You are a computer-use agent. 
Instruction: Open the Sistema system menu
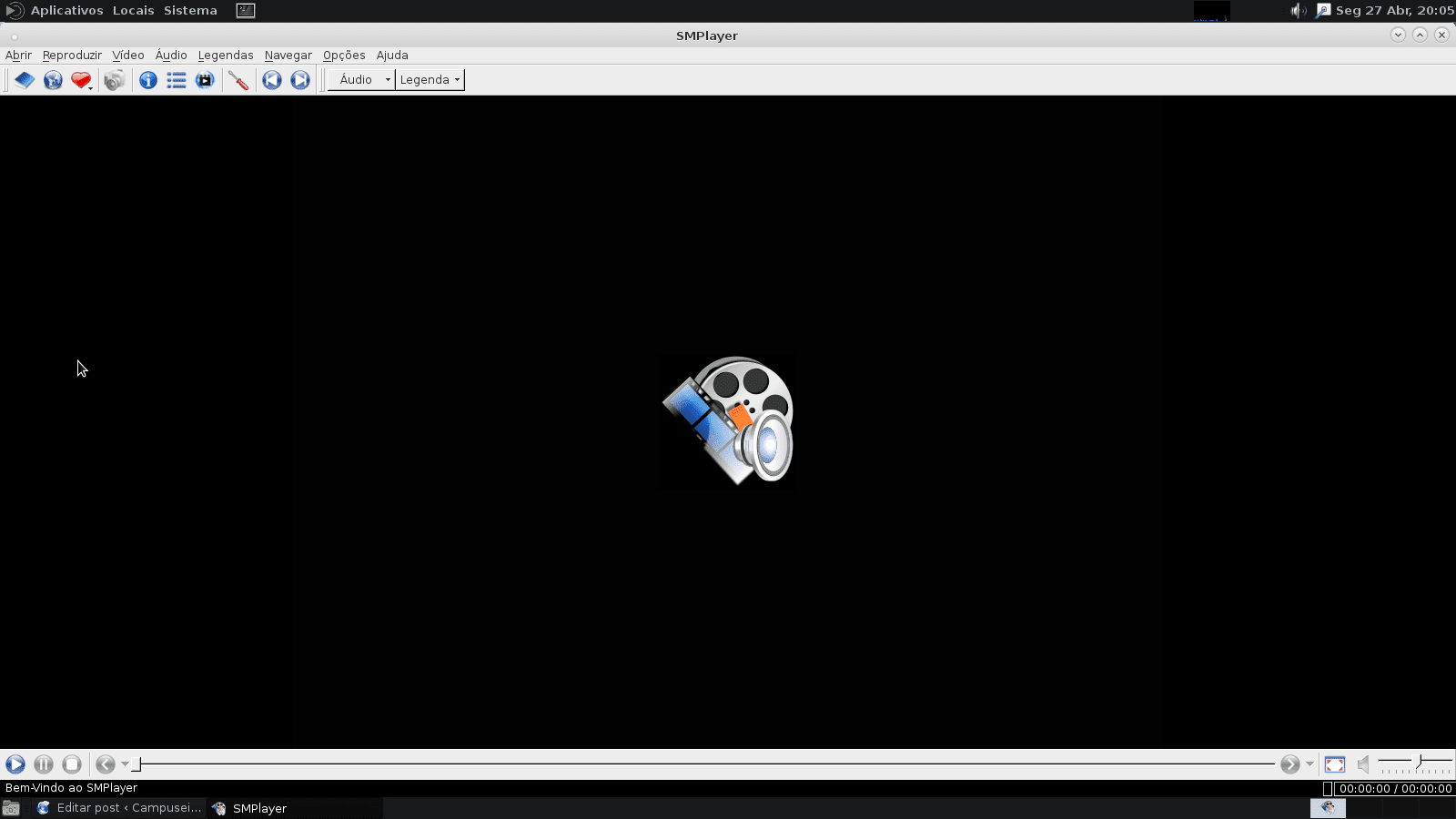(x=190, y=11)
